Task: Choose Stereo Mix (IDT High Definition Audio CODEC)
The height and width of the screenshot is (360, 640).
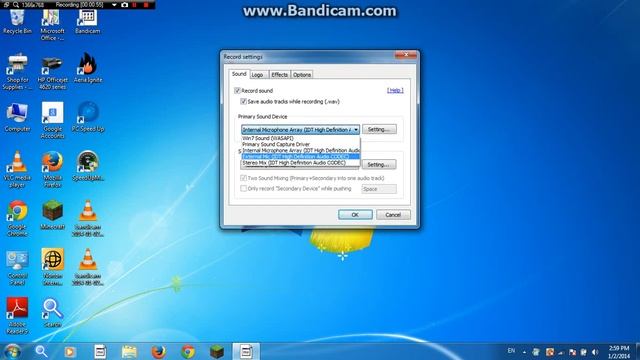Action: pyautogui.click(x=301, y=162)
